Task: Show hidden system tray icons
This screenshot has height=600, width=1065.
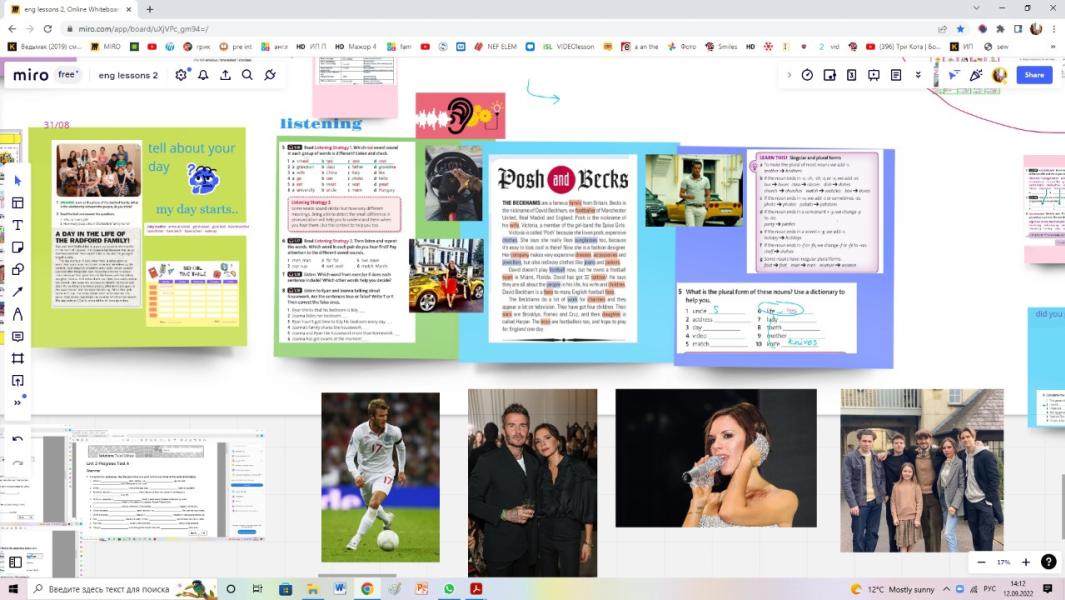Action: 946,589
